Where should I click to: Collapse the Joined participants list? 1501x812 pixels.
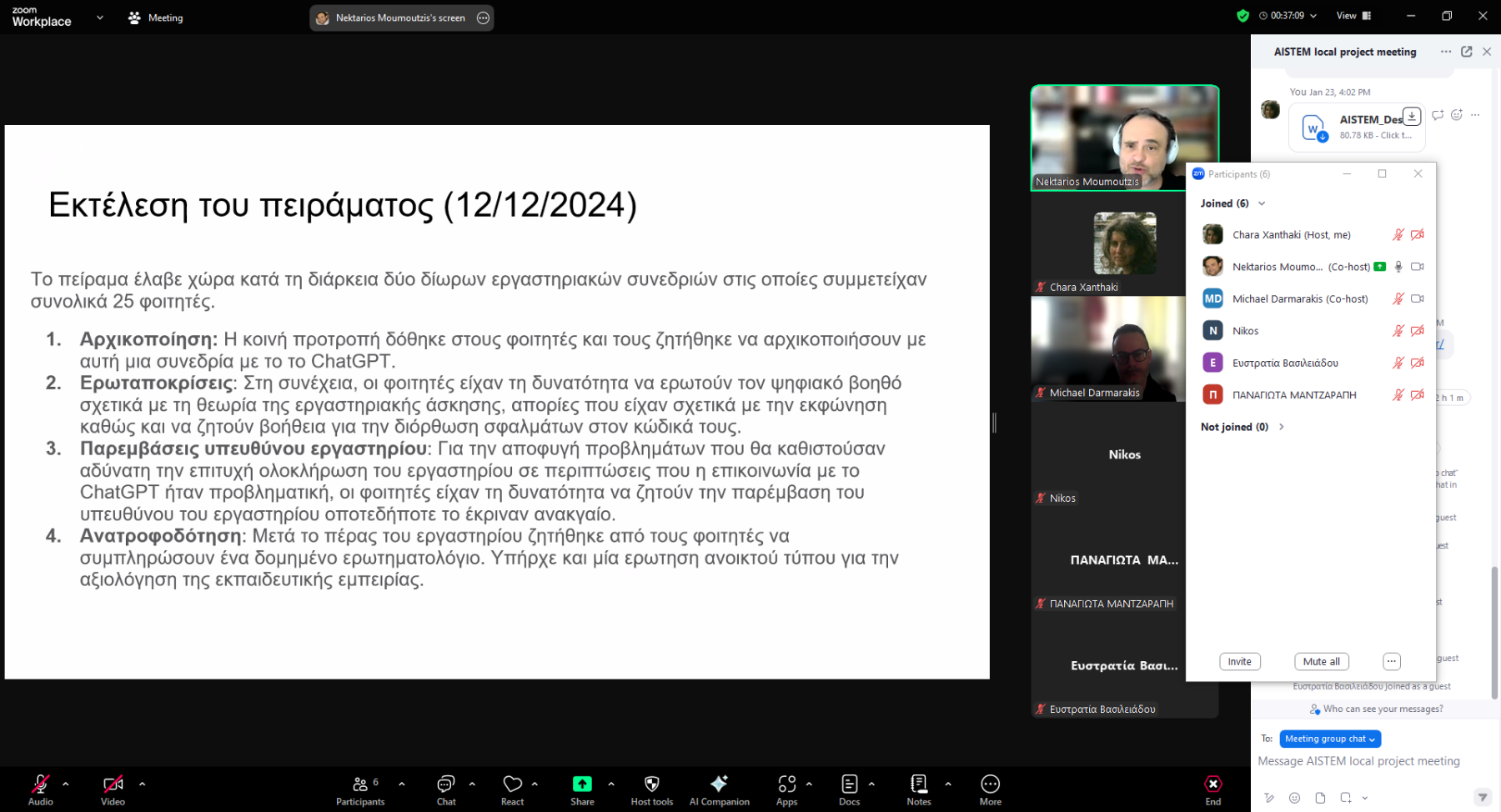point(1262,203)
